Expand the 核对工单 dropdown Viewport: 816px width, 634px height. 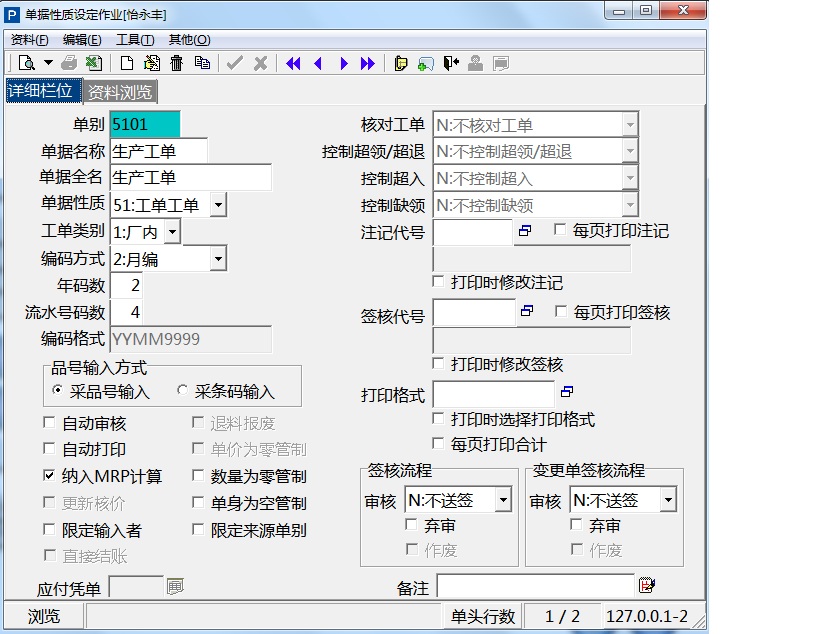630,125
